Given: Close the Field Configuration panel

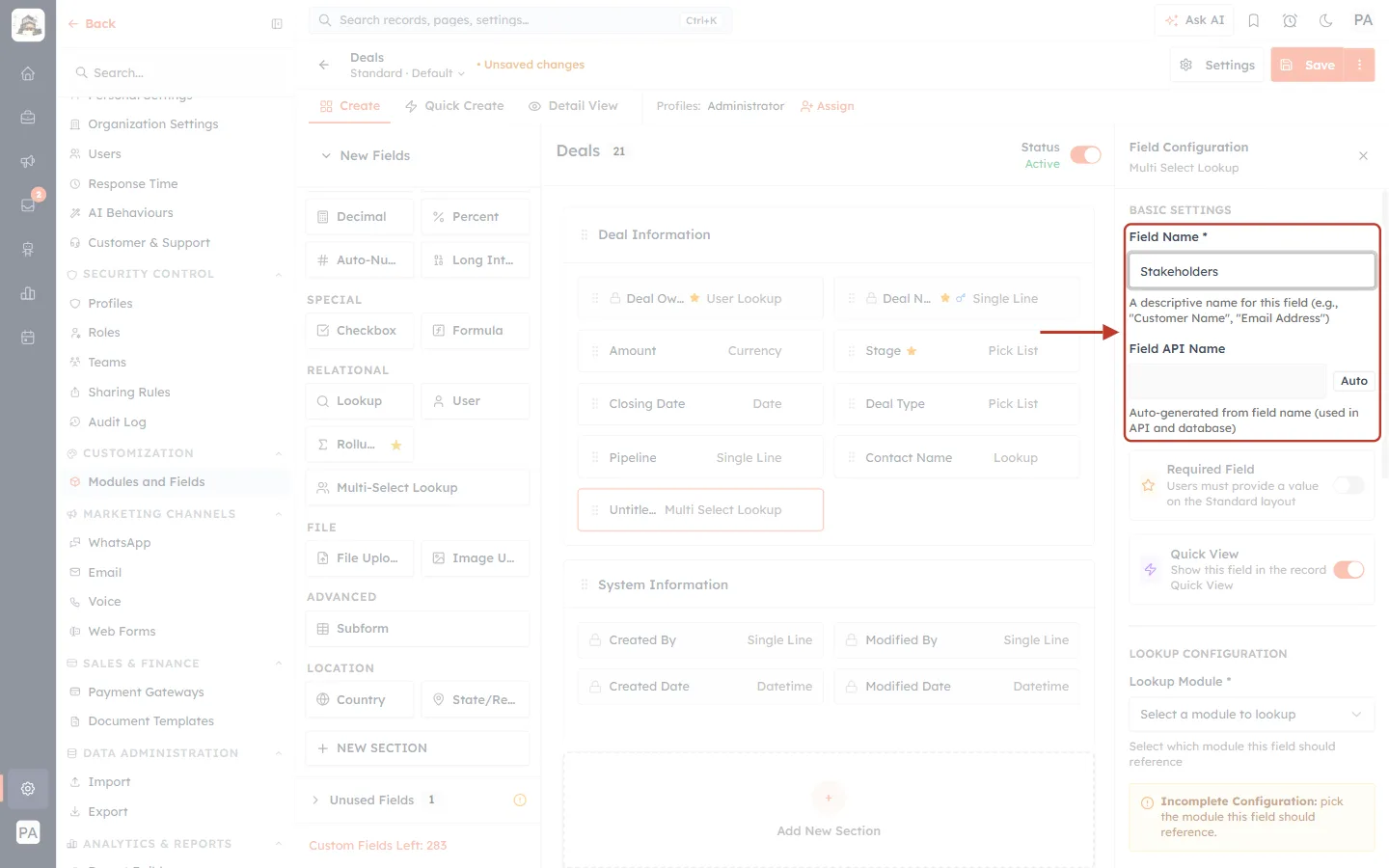Looking at the screenshot, I should click(1363, 155).
